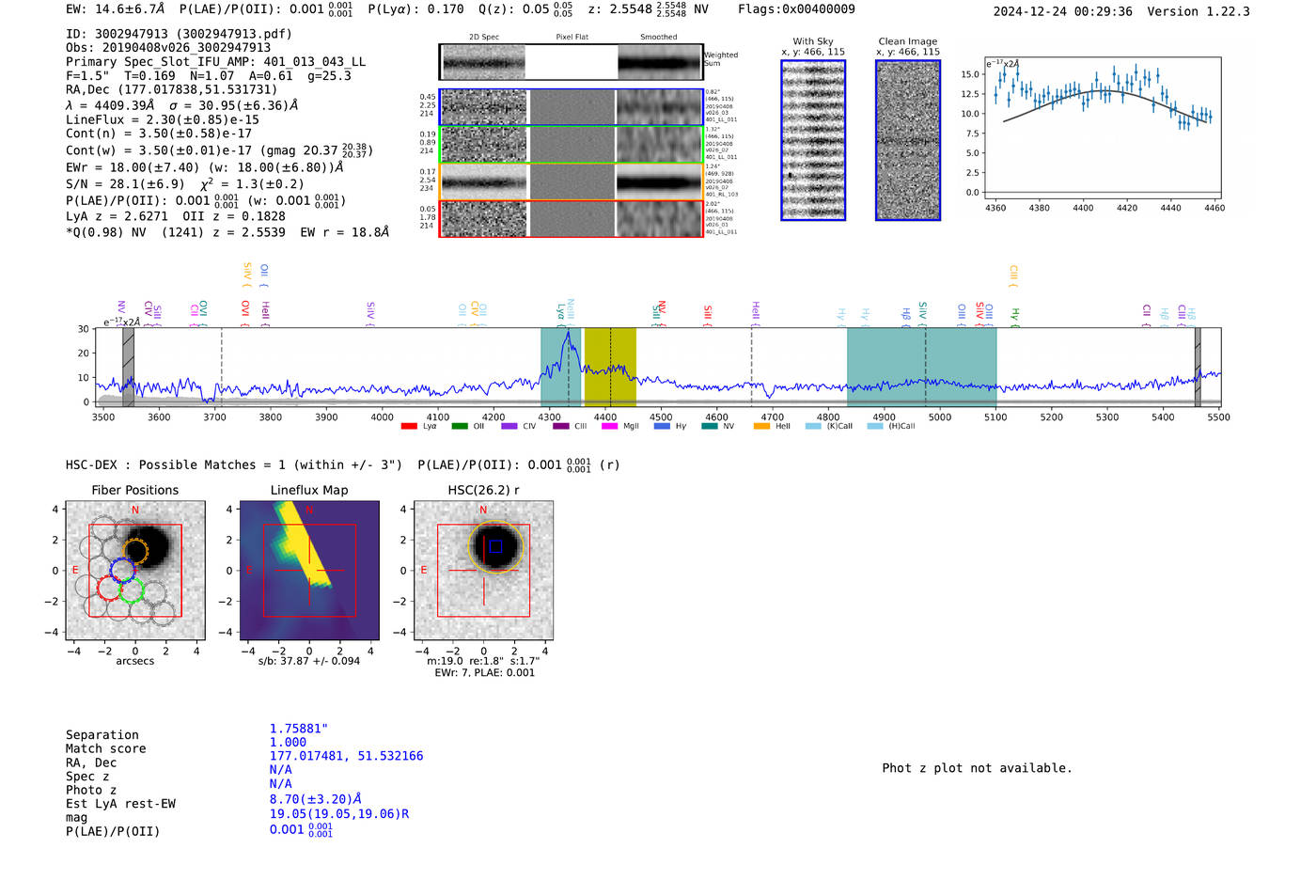
Task: Open the Fiber Positions image
Action: 135,571
